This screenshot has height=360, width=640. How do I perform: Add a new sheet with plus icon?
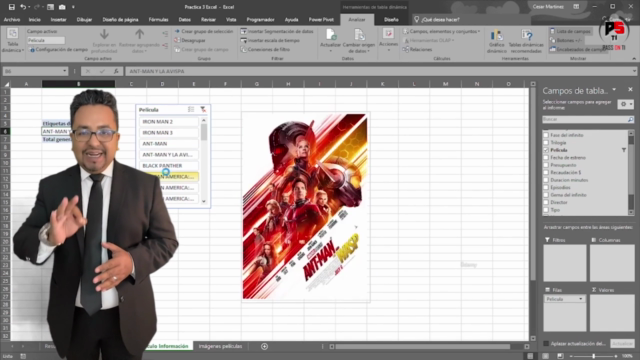point(264,347)
